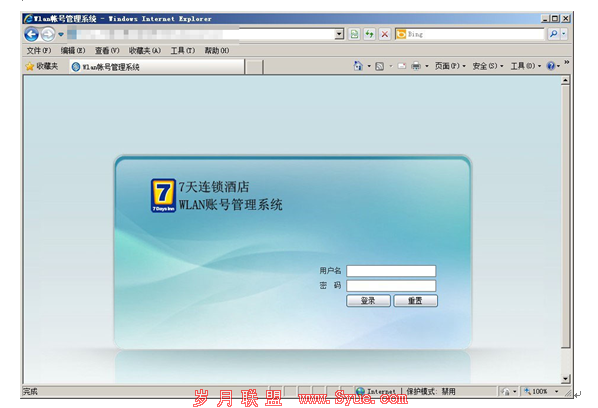
Task: Click the zoom level 100% status button
Action: click(x=535, y=391)
